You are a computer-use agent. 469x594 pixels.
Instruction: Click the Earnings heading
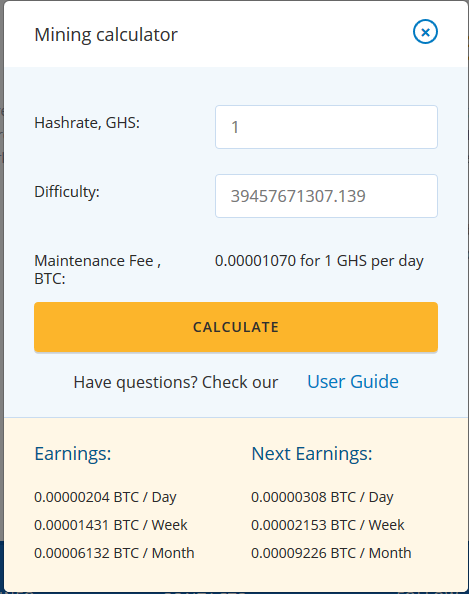click(73, 453)
